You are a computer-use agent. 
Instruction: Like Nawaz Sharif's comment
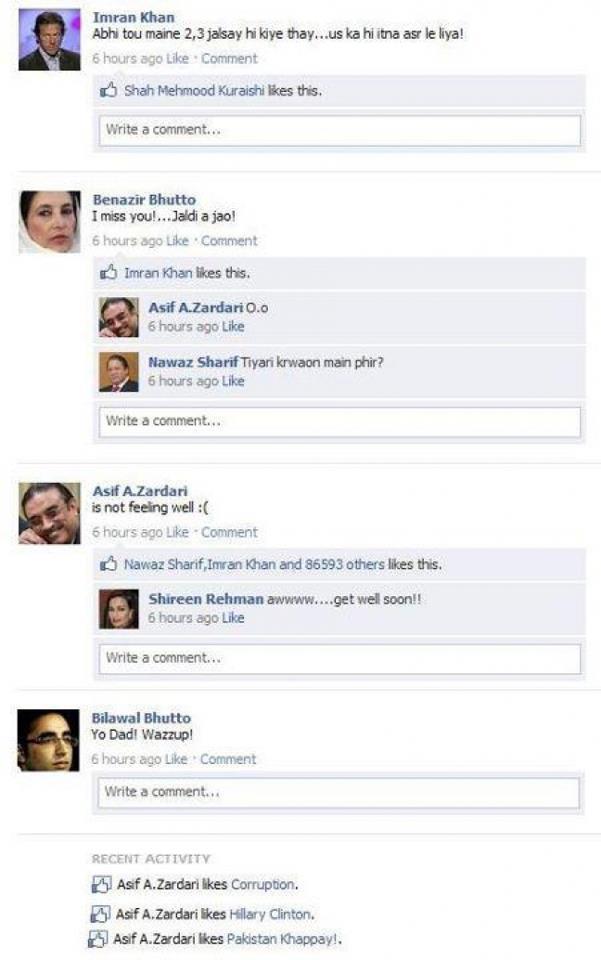coord(233,381)
